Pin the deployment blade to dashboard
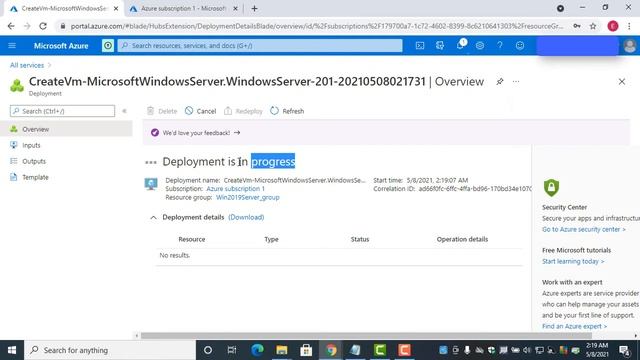 click(x=500, y=82)
